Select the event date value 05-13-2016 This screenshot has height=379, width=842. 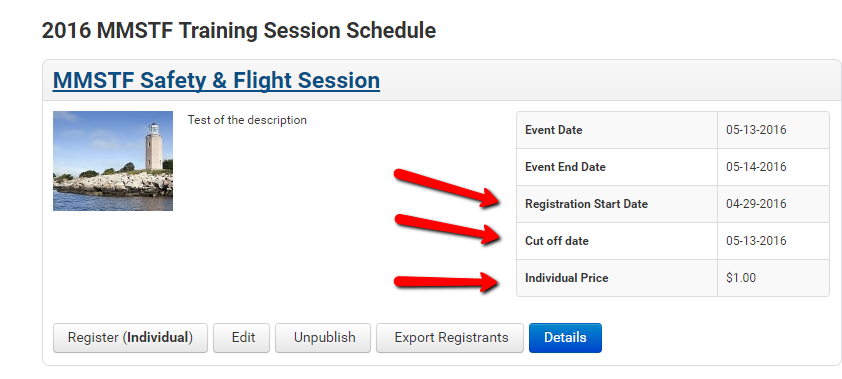click(756, 130)
